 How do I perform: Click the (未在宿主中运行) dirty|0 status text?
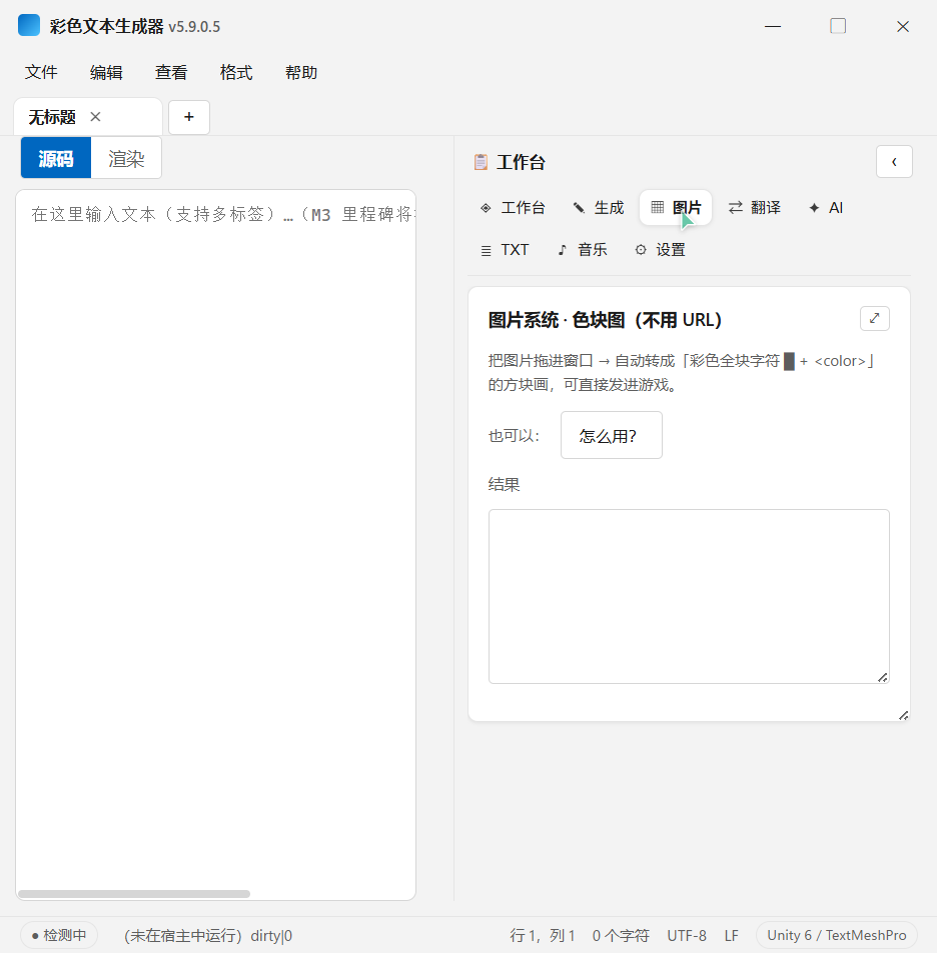(208, 935)
